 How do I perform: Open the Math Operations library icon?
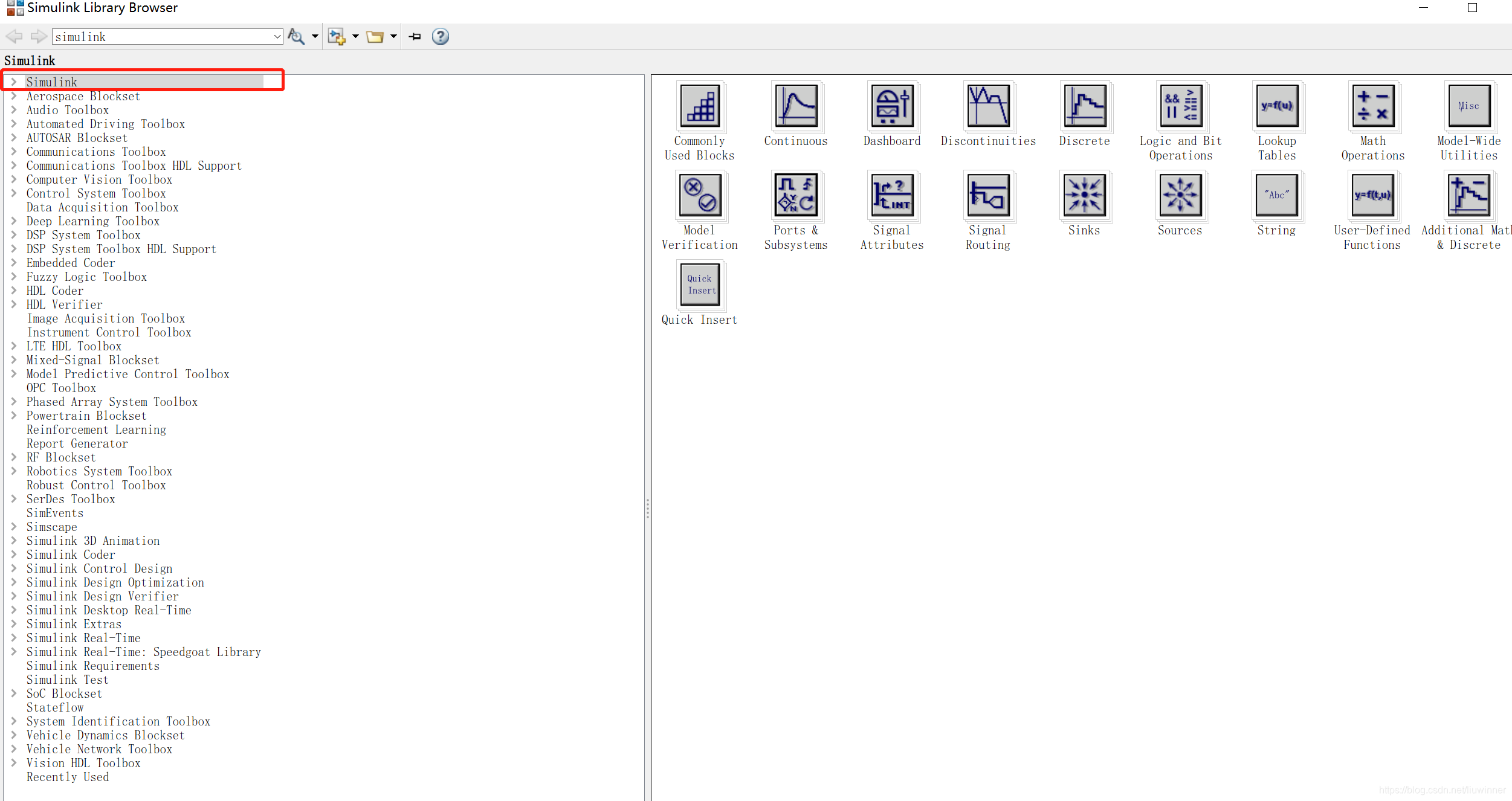[1372, 107]
